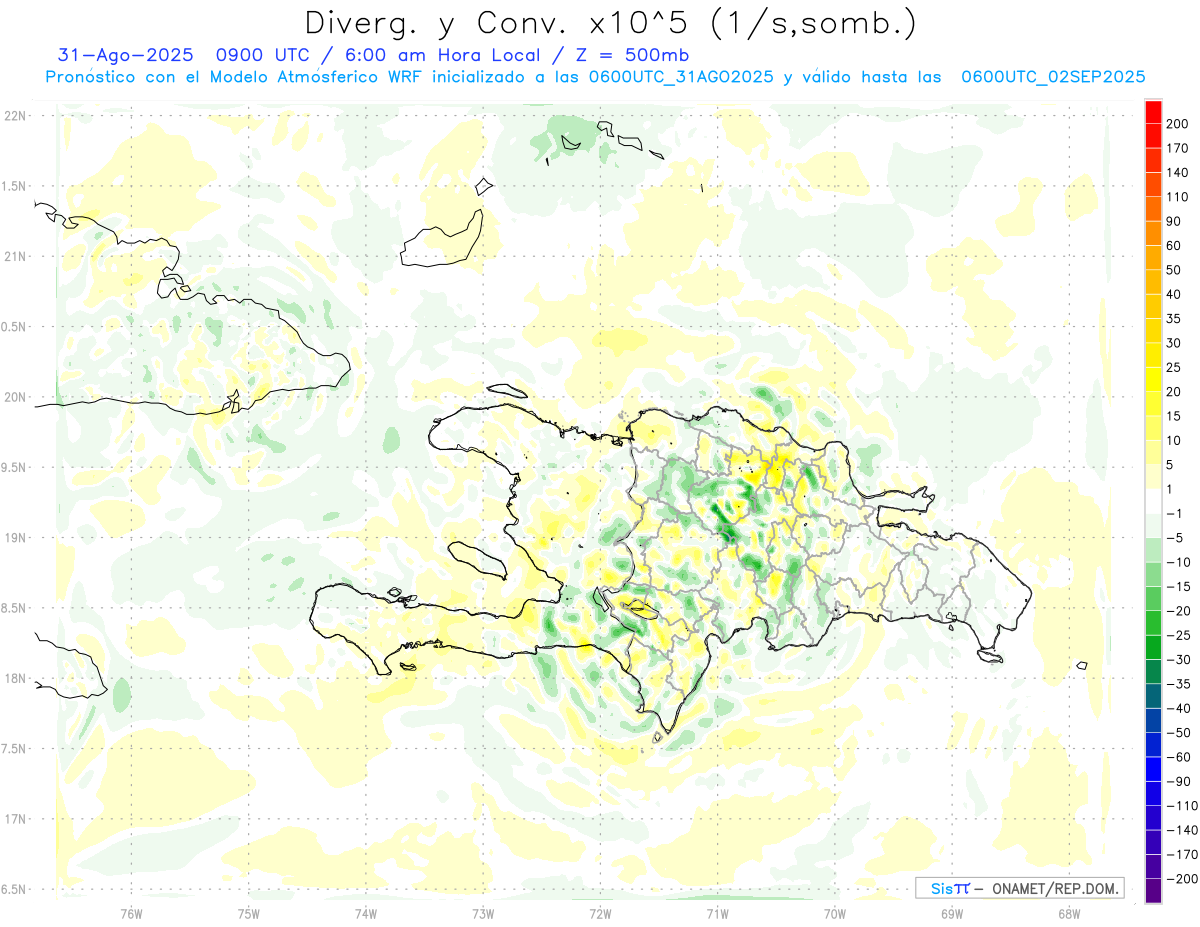The height and width of the screenshot is (927, 1200).
Task: Click the positive 15 color bar label
Action: pyautogui.click(x=1174, y=416)
